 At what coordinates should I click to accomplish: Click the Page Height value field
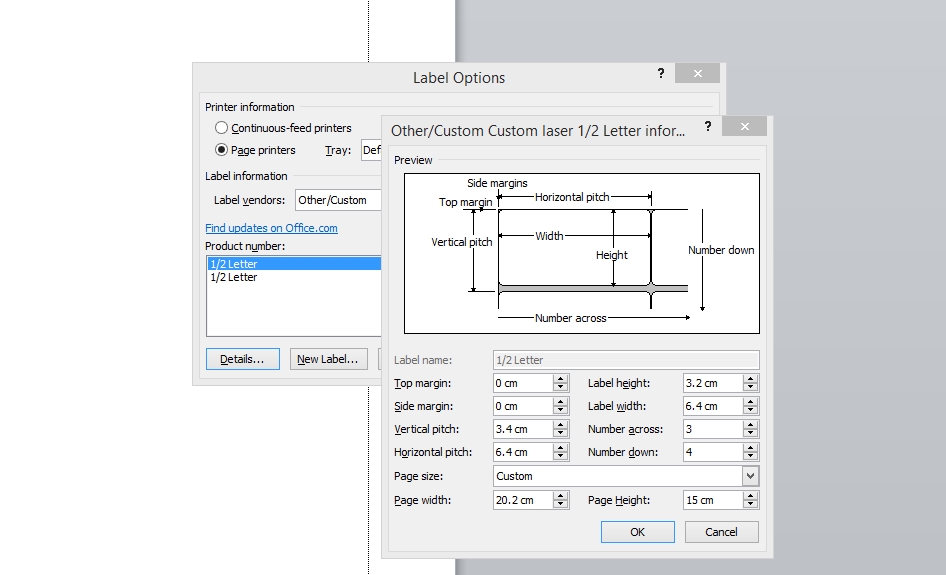(713, 500)
